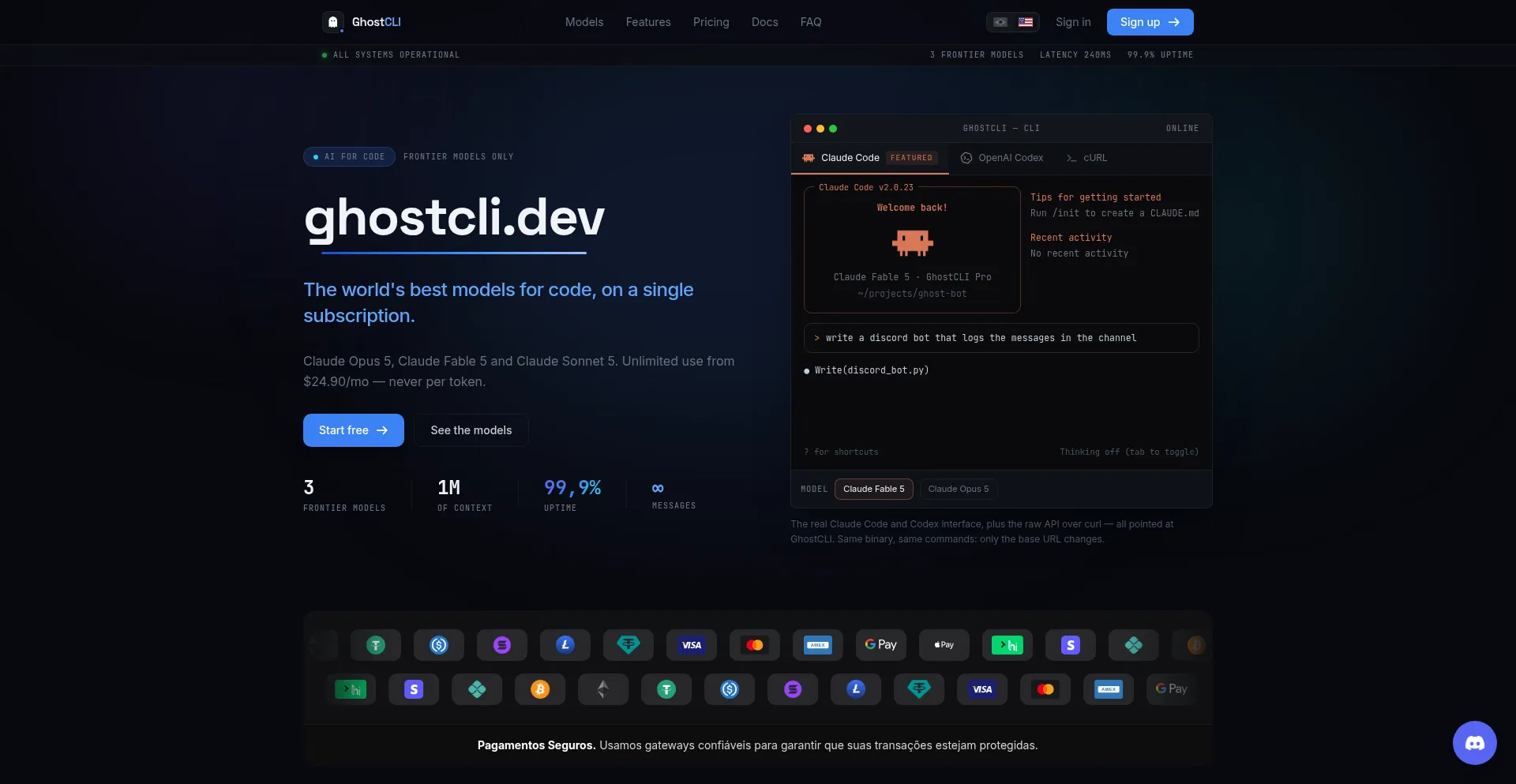Select the Claude Opus 5 model chip

pyautogui.click(x=959, y=489)
